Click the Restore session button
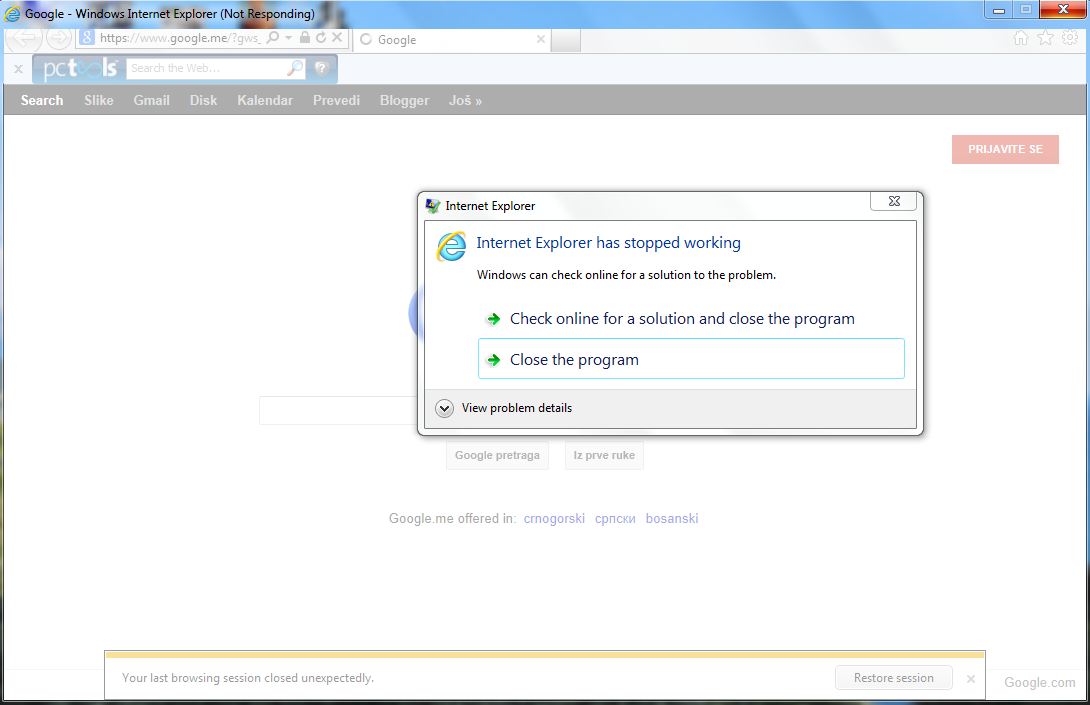 click(893, 678)
